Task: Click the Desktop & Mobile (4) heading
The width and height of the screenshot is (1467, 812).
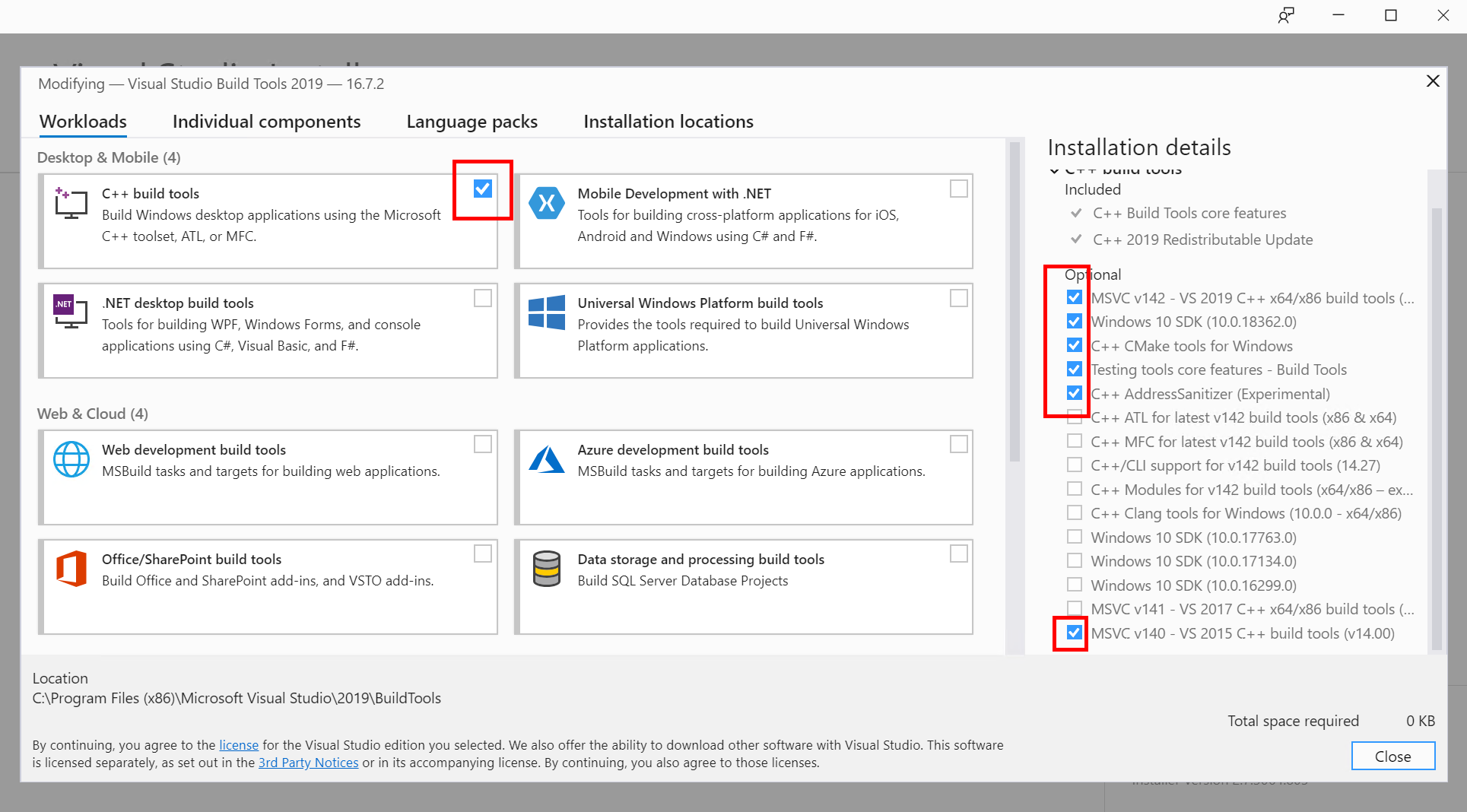Action: pyautogui.click(x=109, y=157)
